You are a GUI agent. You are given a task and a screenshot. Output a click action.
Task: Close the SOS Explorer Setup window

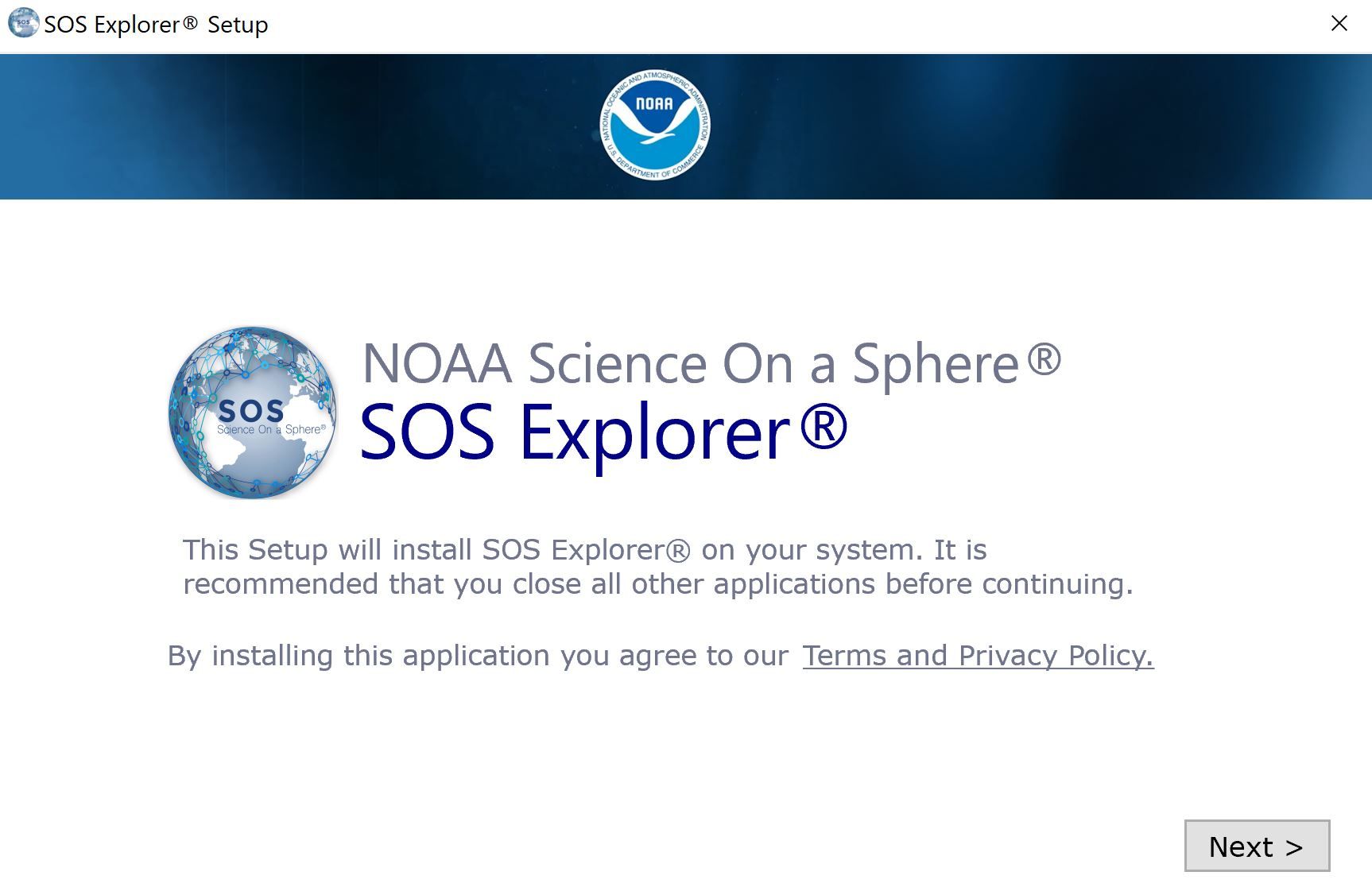pyautogui.click(x=1339, y=24)
